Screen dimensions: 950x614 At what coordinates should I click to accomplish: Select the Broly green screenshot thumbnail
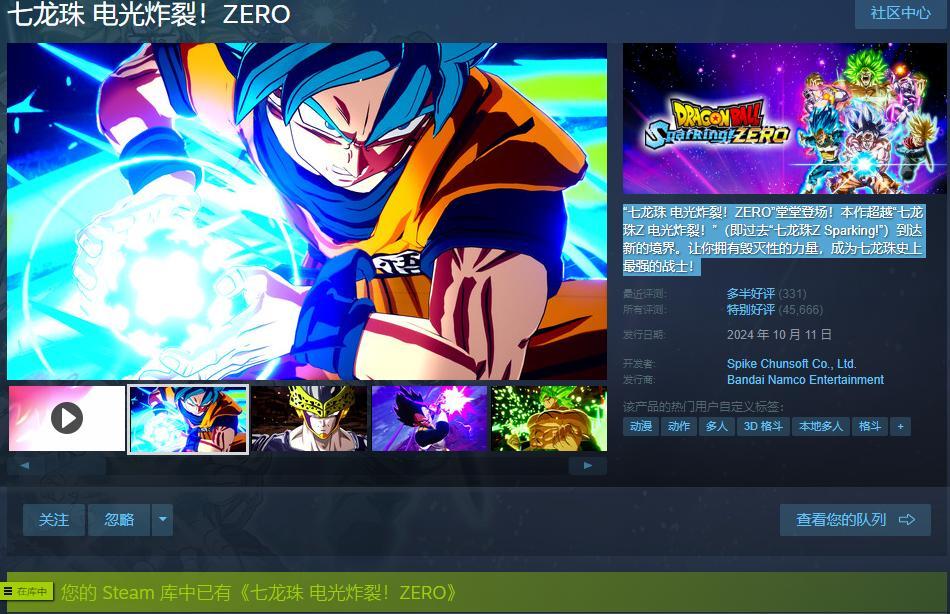click(x=549, y=418)
